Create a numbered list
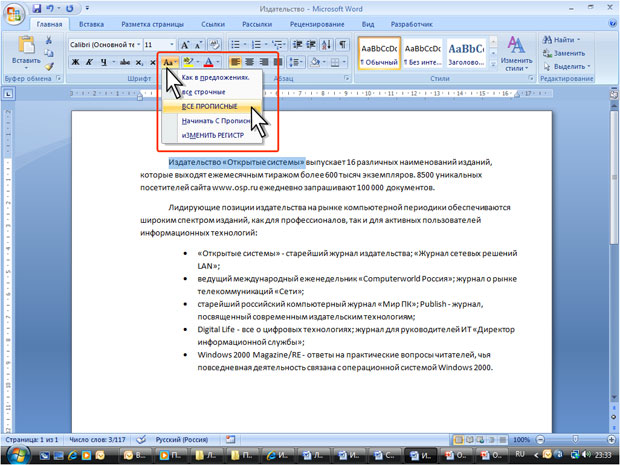 [x=256, y=45]
